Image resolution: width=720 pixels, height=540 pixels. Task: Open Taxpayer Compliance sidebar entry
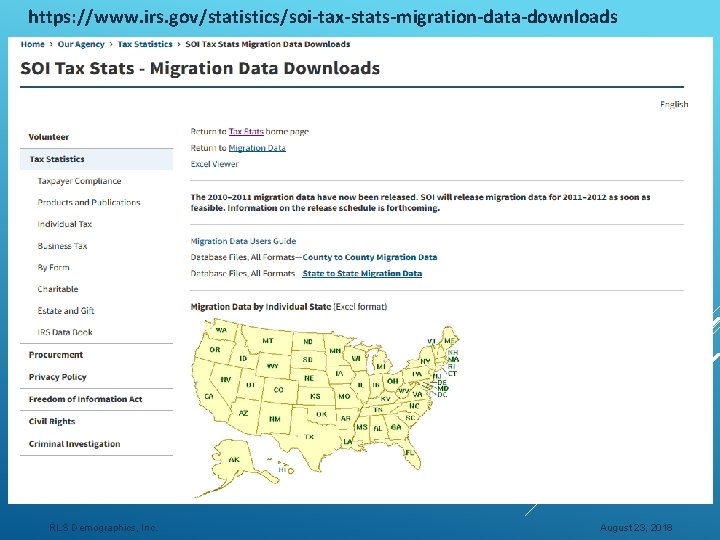point(79,181)
